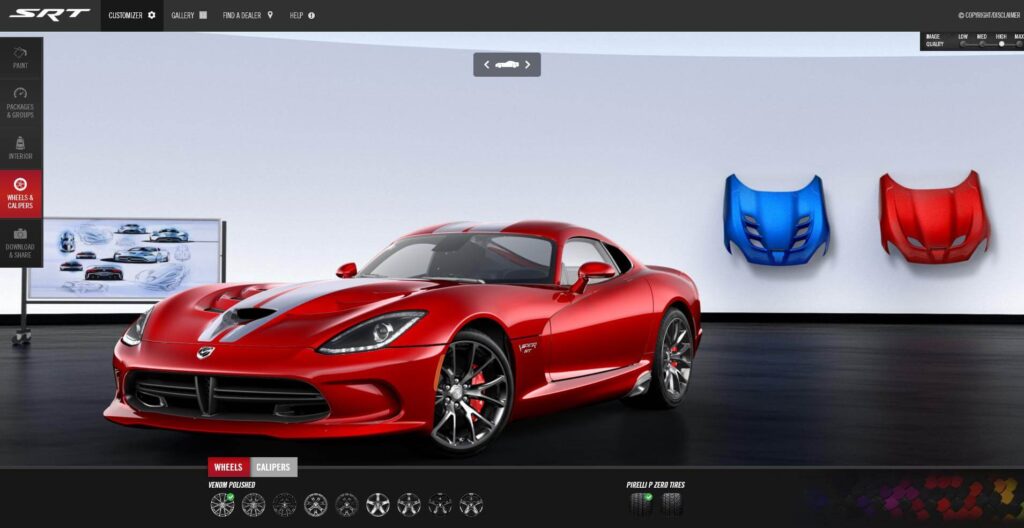Screen dimensions: 1024x528
Task: Select the second tire option
Action: (671, 504)
